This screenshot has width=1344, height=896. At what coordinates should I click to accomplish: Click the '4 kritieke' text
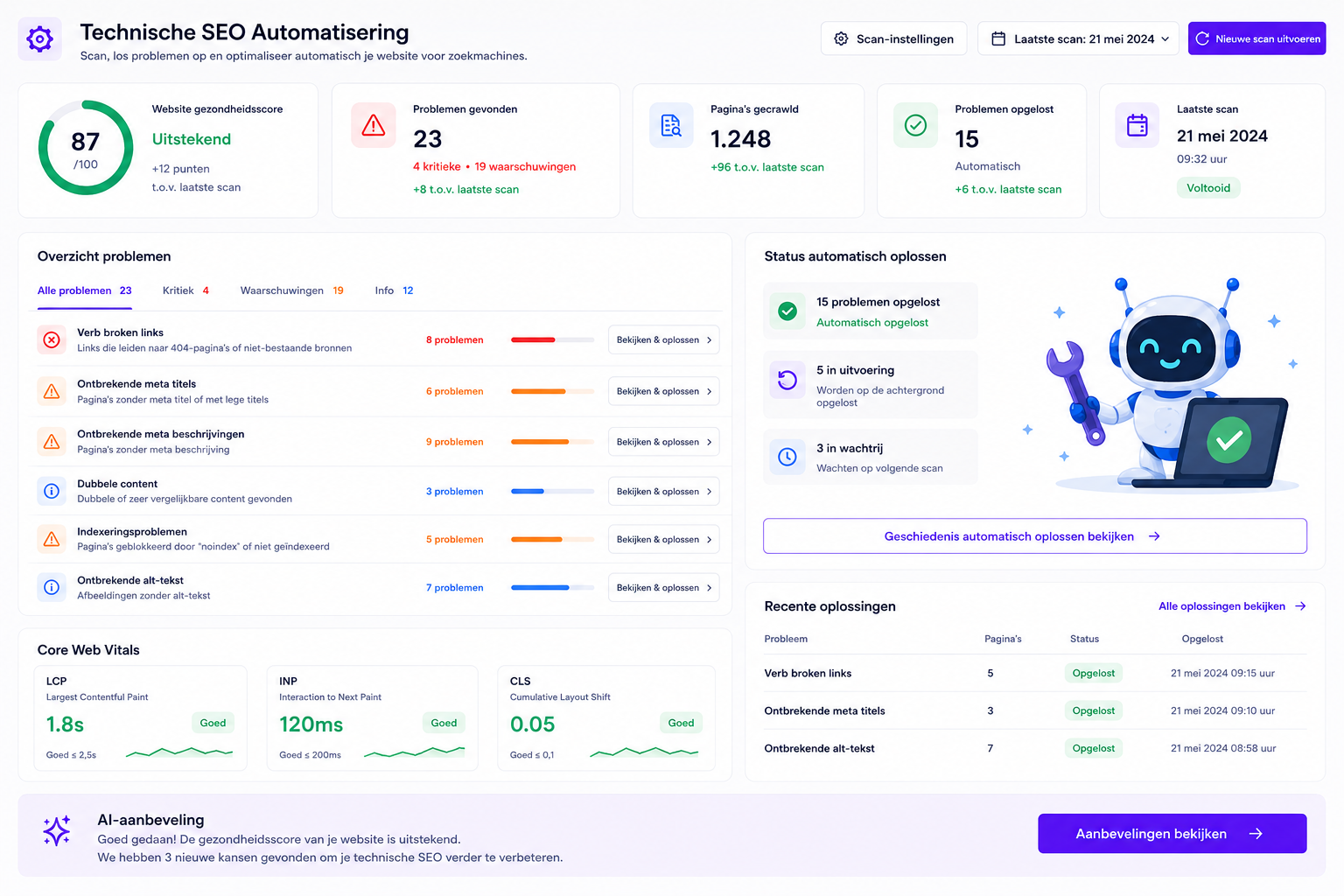tap(437, 166)
